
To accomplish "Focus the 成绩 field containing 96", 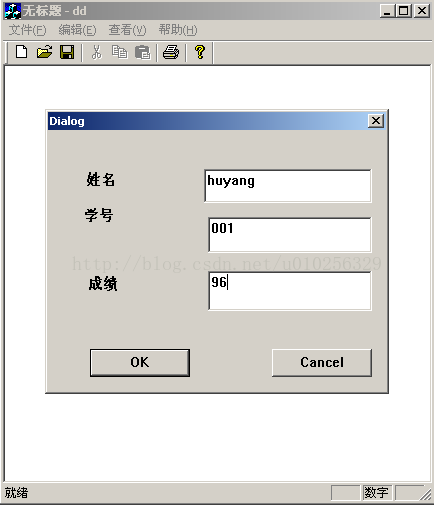I will [x=290, y=291].
